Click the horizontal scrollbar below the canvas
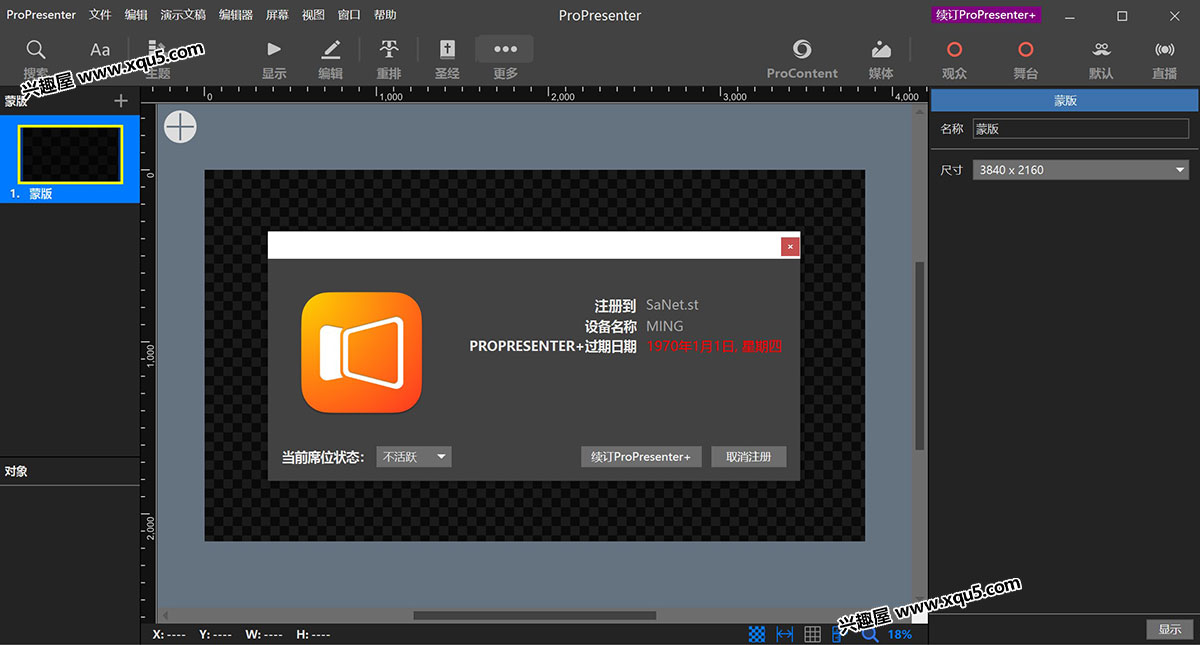Viewport: 1200px width, 645px height. tap(535, 615)
